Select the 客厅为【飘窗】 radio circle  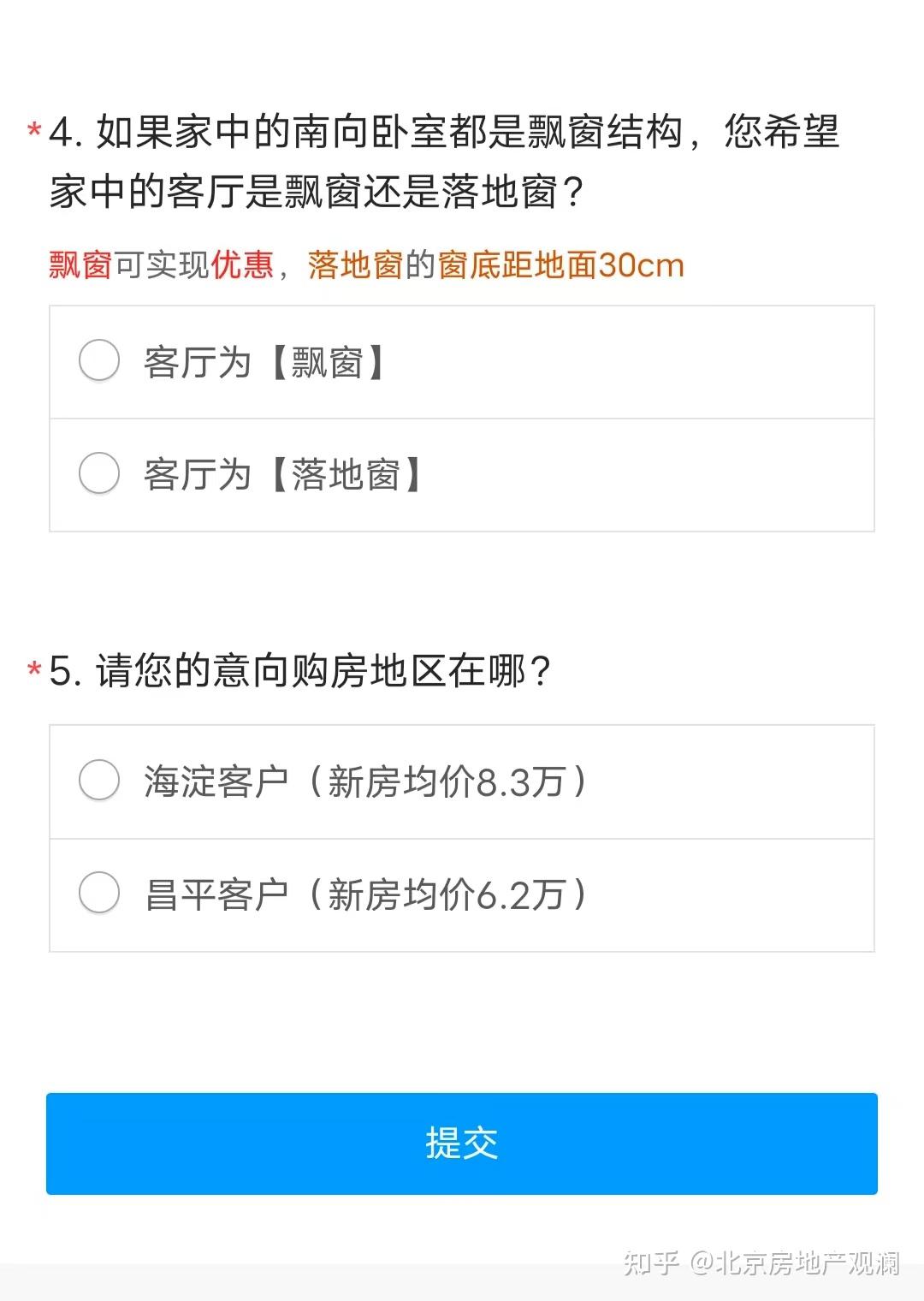pyautogui.click(x=99, y=360)
